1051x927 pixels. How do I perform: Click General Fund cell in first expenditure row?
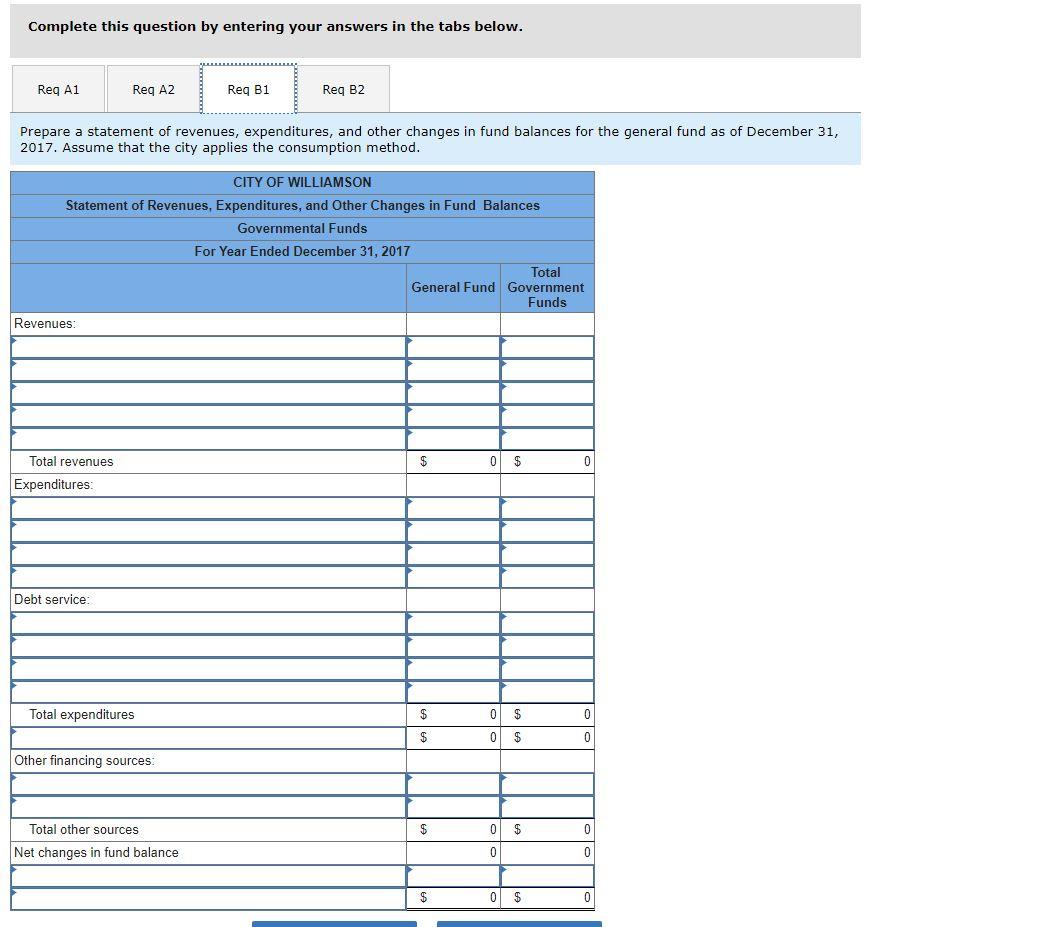(454, 508)
